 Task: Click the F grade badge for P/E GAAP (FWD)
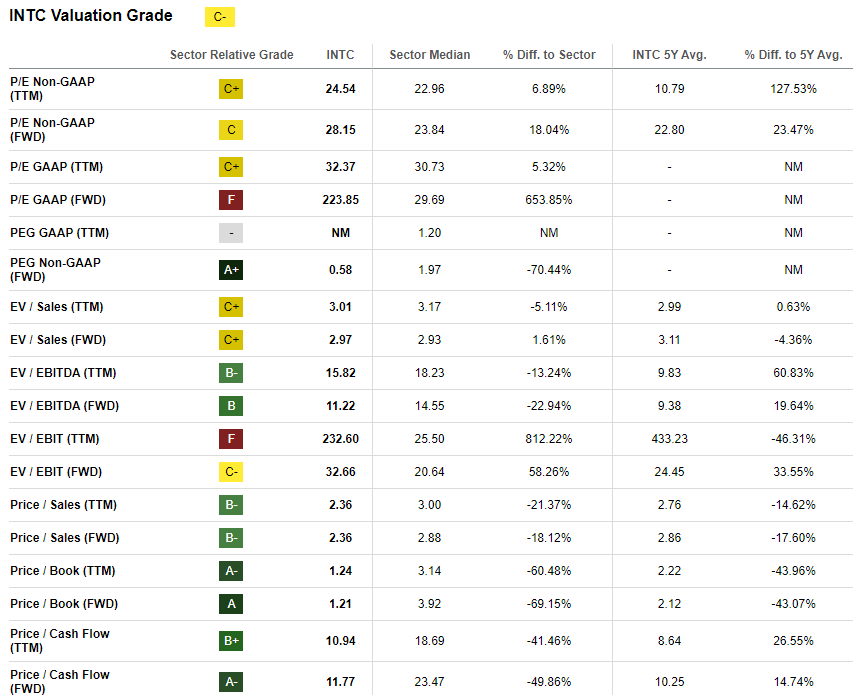pos(231,200)
